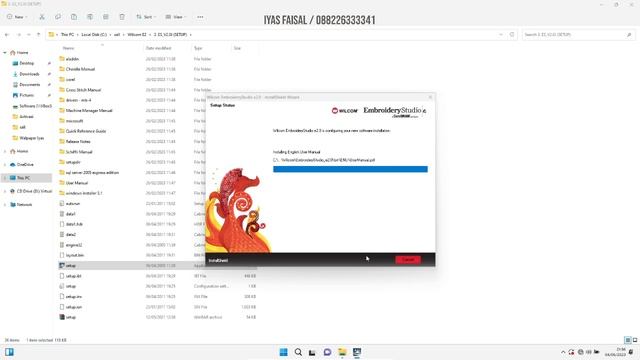Screen dimensions: 640x360
Task: Select the 'Release Notes' folder
Action: pos(78,142)
